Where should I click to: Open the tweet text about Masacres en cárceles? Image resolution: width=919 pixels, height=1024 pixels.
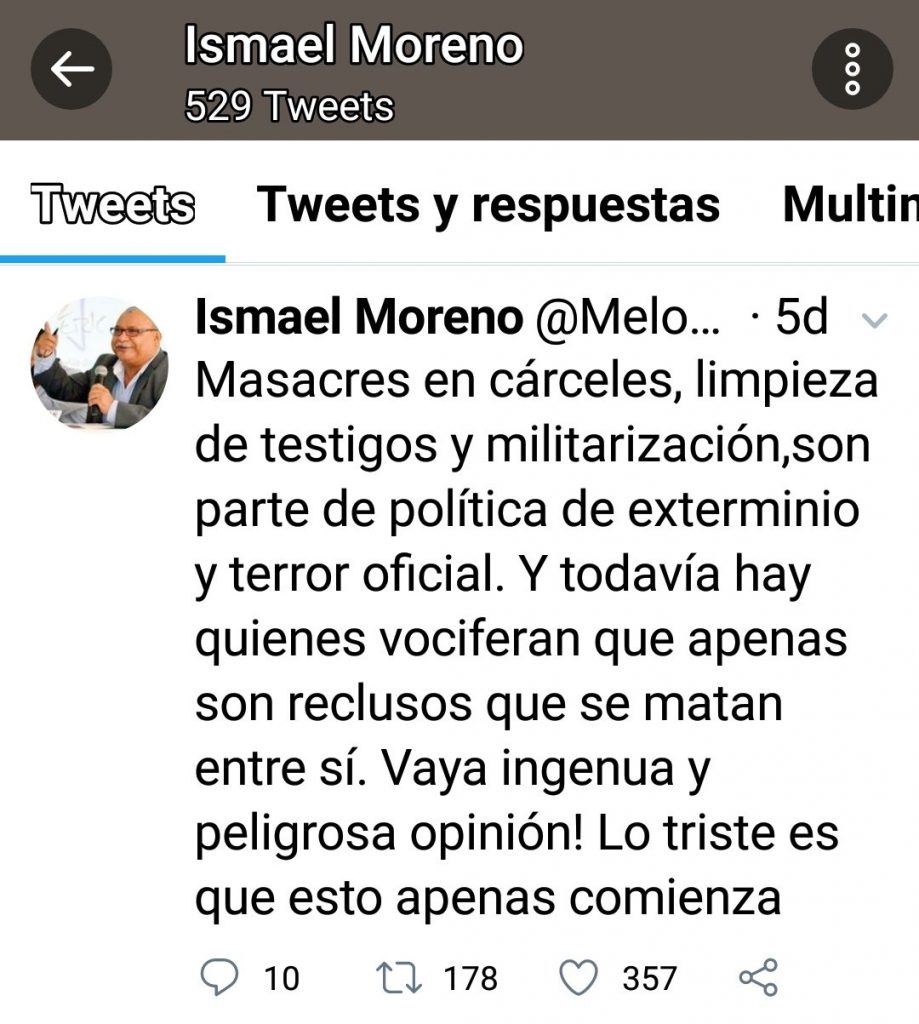click(x=536, y=639)
